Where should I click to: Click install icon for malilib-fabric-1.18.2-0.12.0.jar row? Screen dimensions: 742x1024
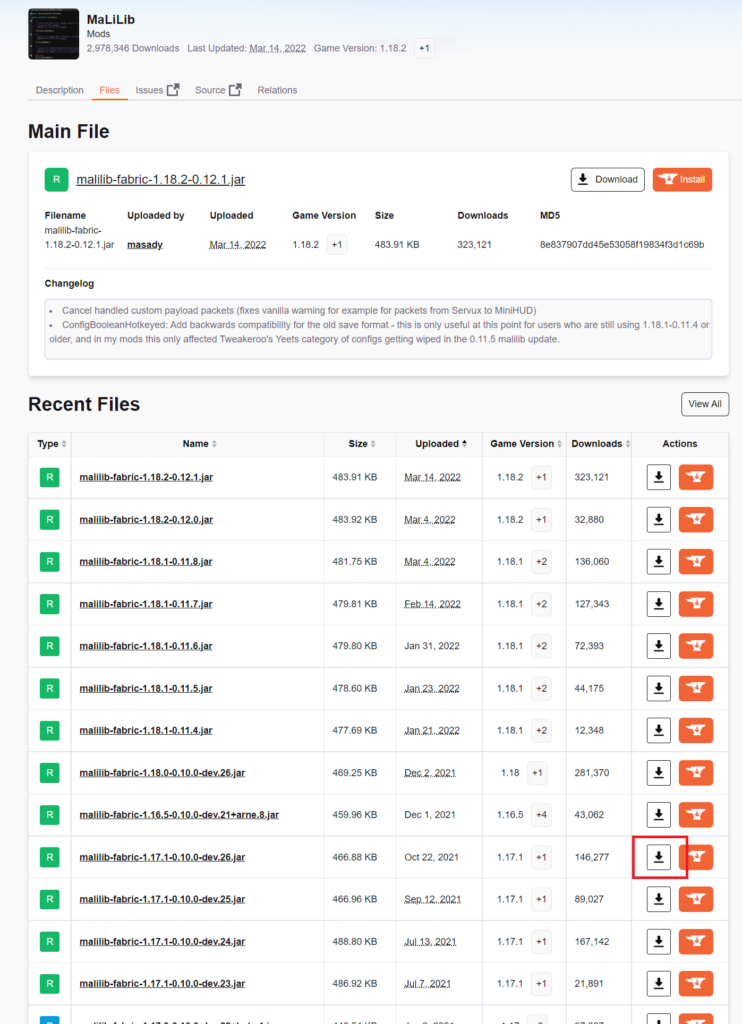click(695, 519)
